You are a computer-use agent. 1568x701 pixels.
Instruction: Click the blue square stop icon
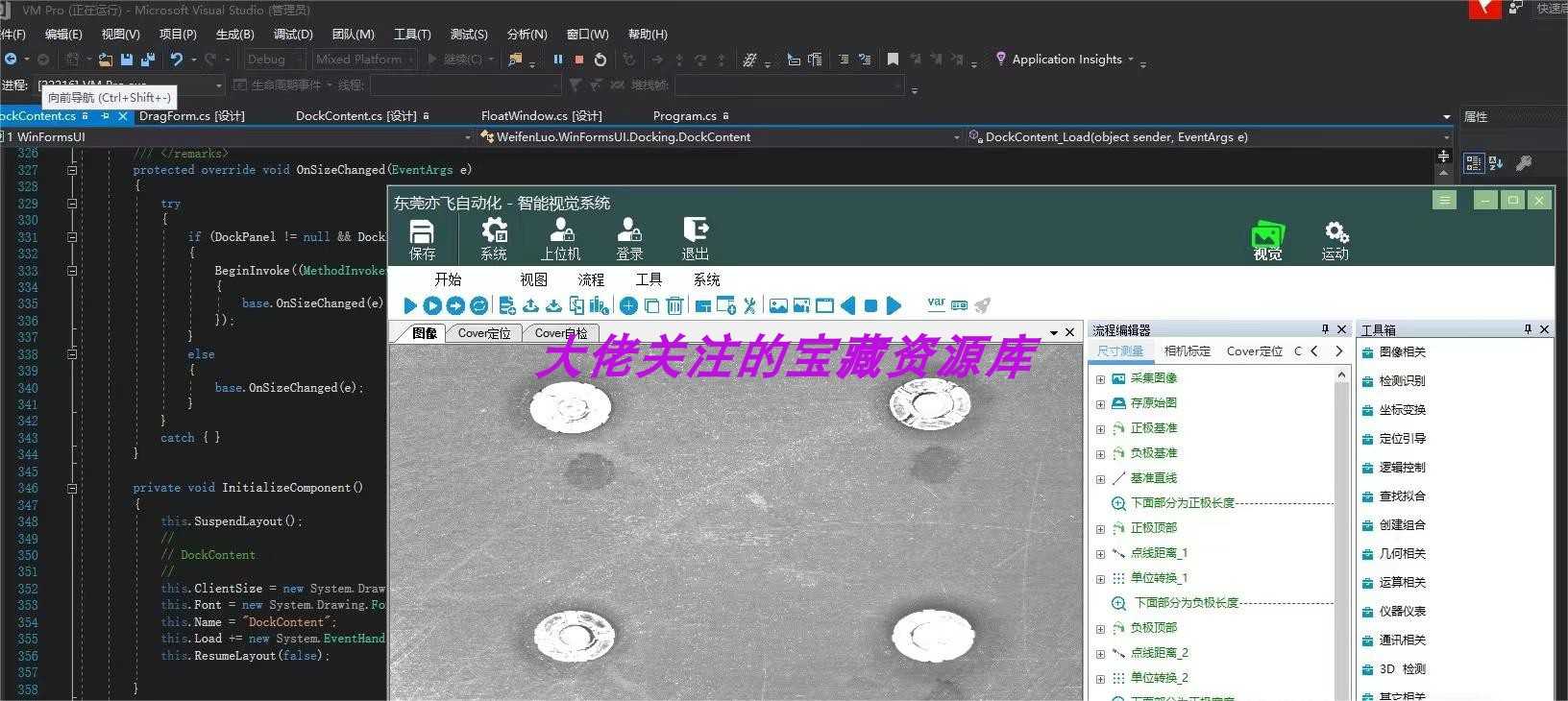[x=870, y=305]
